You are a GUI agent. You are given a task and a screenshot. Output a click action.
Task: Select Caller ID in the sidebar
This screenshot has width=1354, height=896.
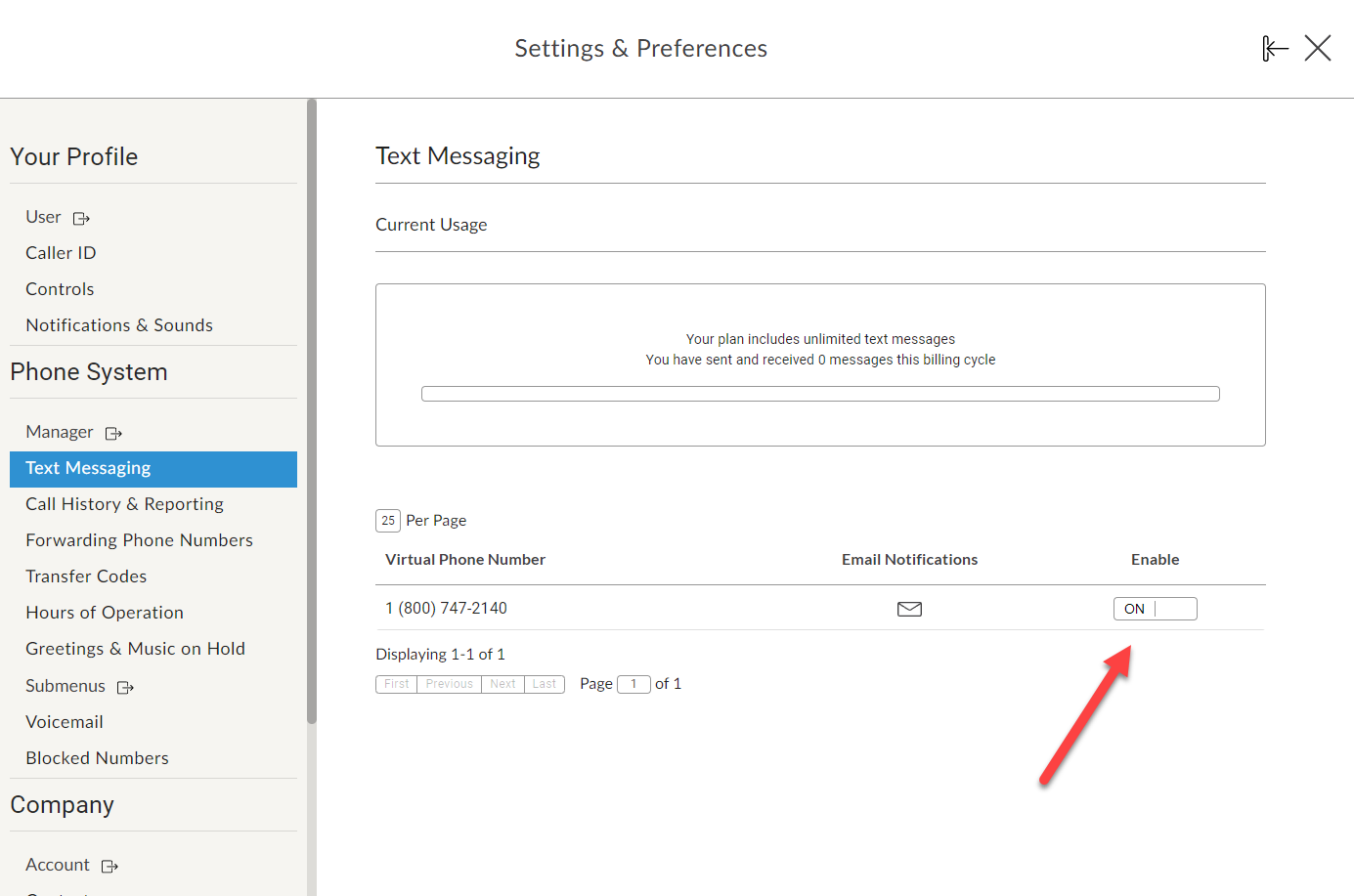pos(61,252)
